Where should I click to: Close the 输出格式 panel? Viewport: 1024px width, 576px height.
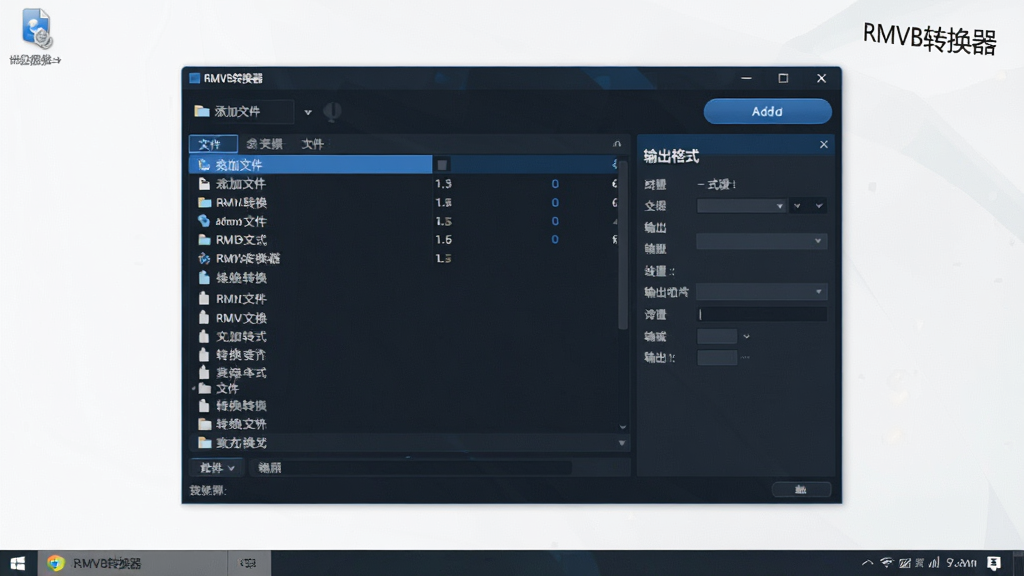tap(824, 144)
